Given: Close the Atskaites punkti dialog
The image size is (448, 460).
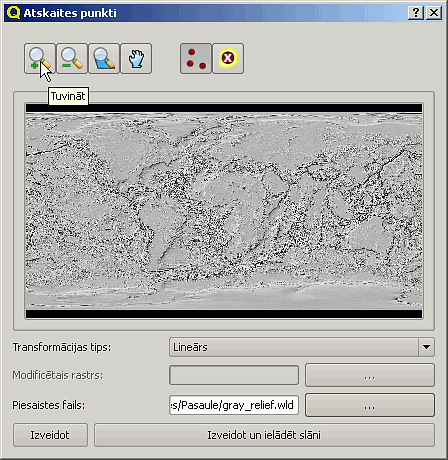Looking at the screenshot, I should point(434,13).
